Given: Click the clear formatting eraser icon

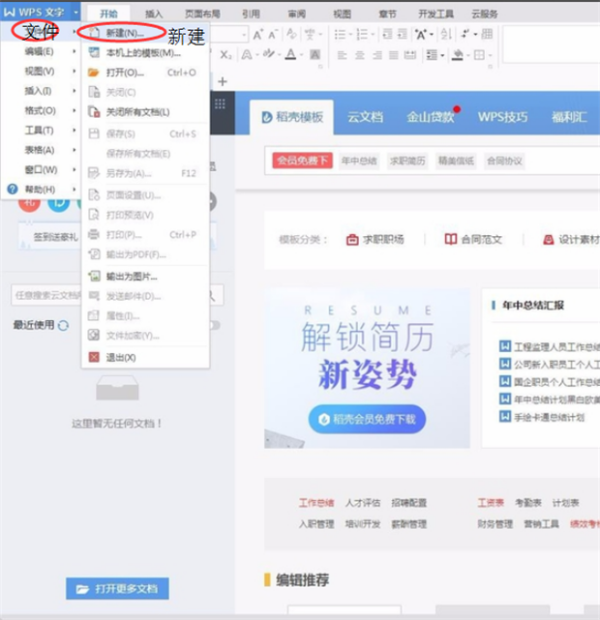Looking at the screenshot, I should [291, 34].
